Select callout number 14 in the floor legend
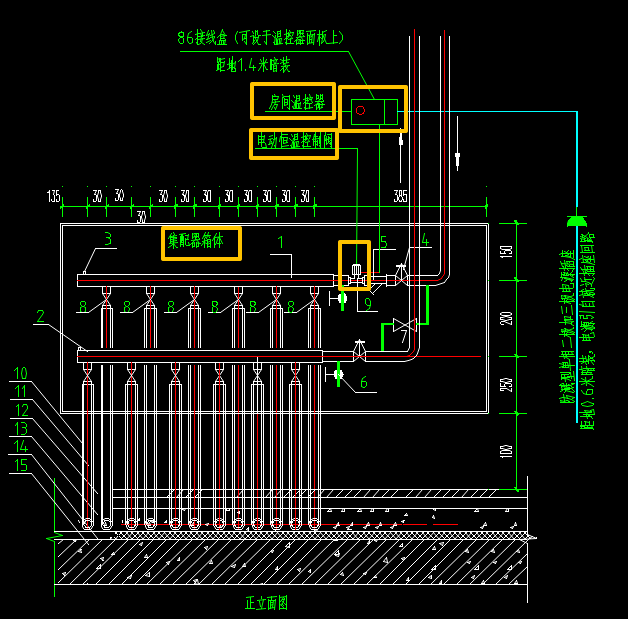Image resolution: width=628 pixels, height=619 pixels. (x=20, y=446)
